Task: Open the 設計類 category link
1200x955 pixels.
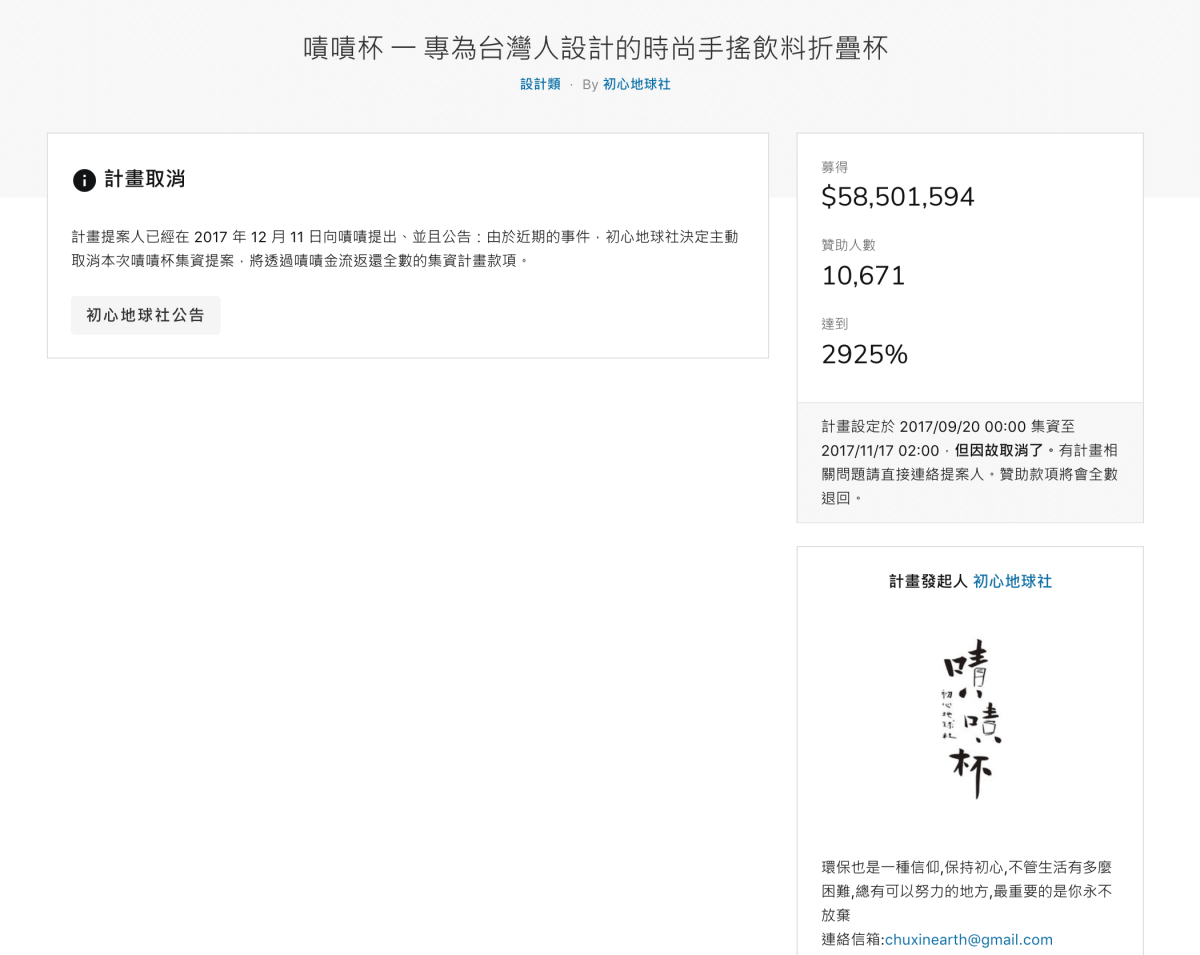Action: click(x=540, y=85)
